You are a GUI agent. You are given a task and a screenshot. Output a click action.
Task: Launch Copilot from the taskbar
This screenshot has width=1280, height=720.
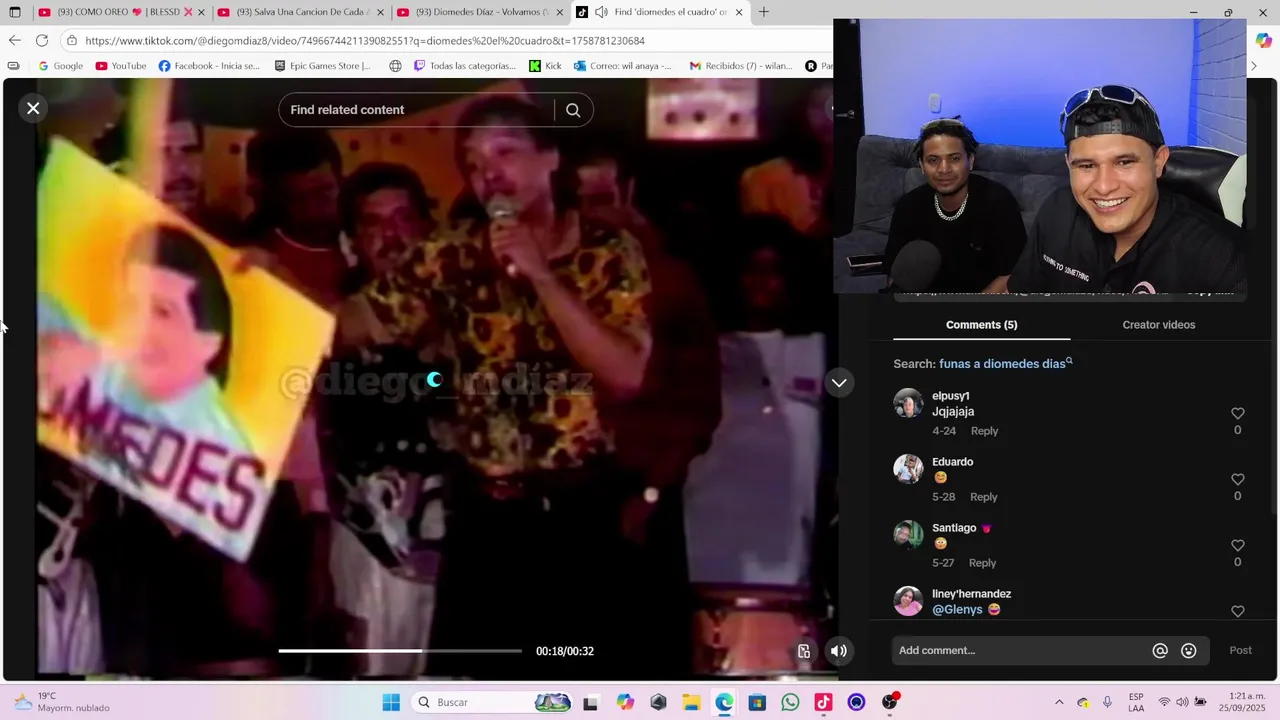[625, 702]
